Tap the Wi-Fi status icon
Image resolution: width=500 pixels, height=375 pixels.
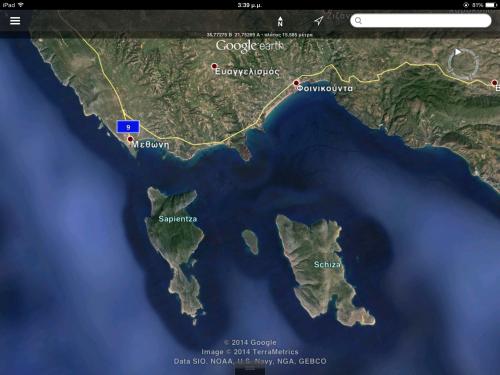(21, 5)
